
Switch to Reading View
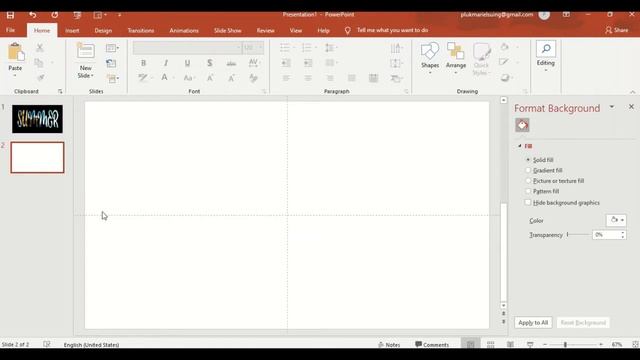pyautogui.click(x=510, y=345)
